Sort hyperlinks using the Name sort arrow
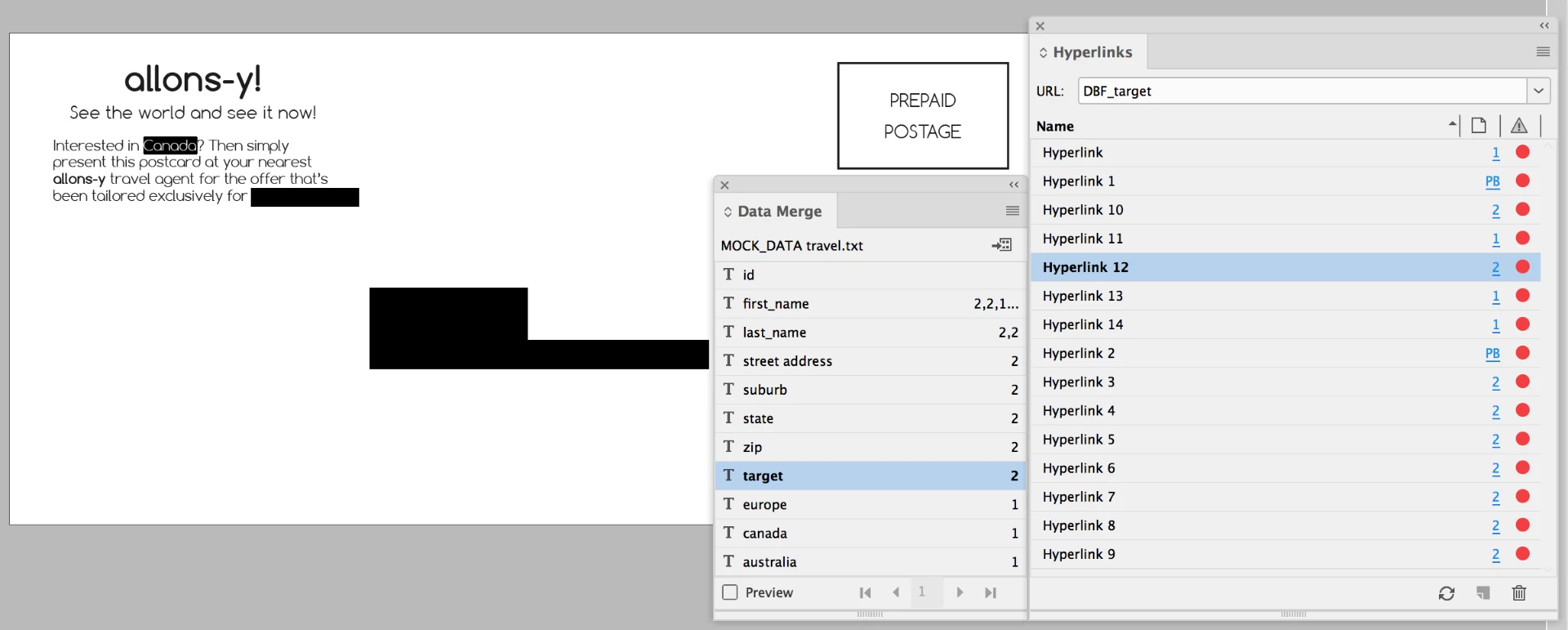The width and height of the screenshot is (1568, 630). point(1452,125)
